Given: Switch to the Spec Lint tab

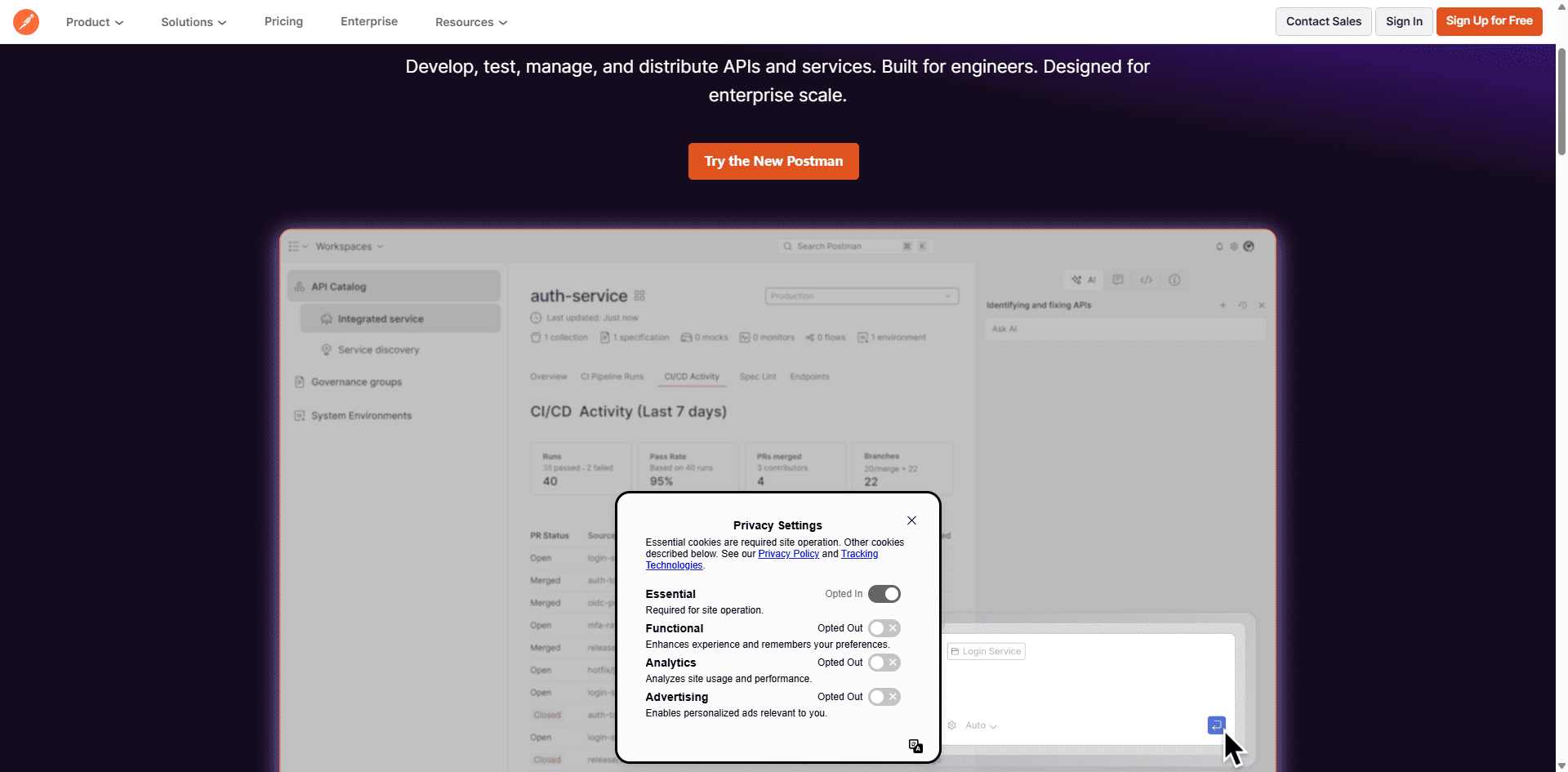Looking at the screenshot, I should point(758,377).
